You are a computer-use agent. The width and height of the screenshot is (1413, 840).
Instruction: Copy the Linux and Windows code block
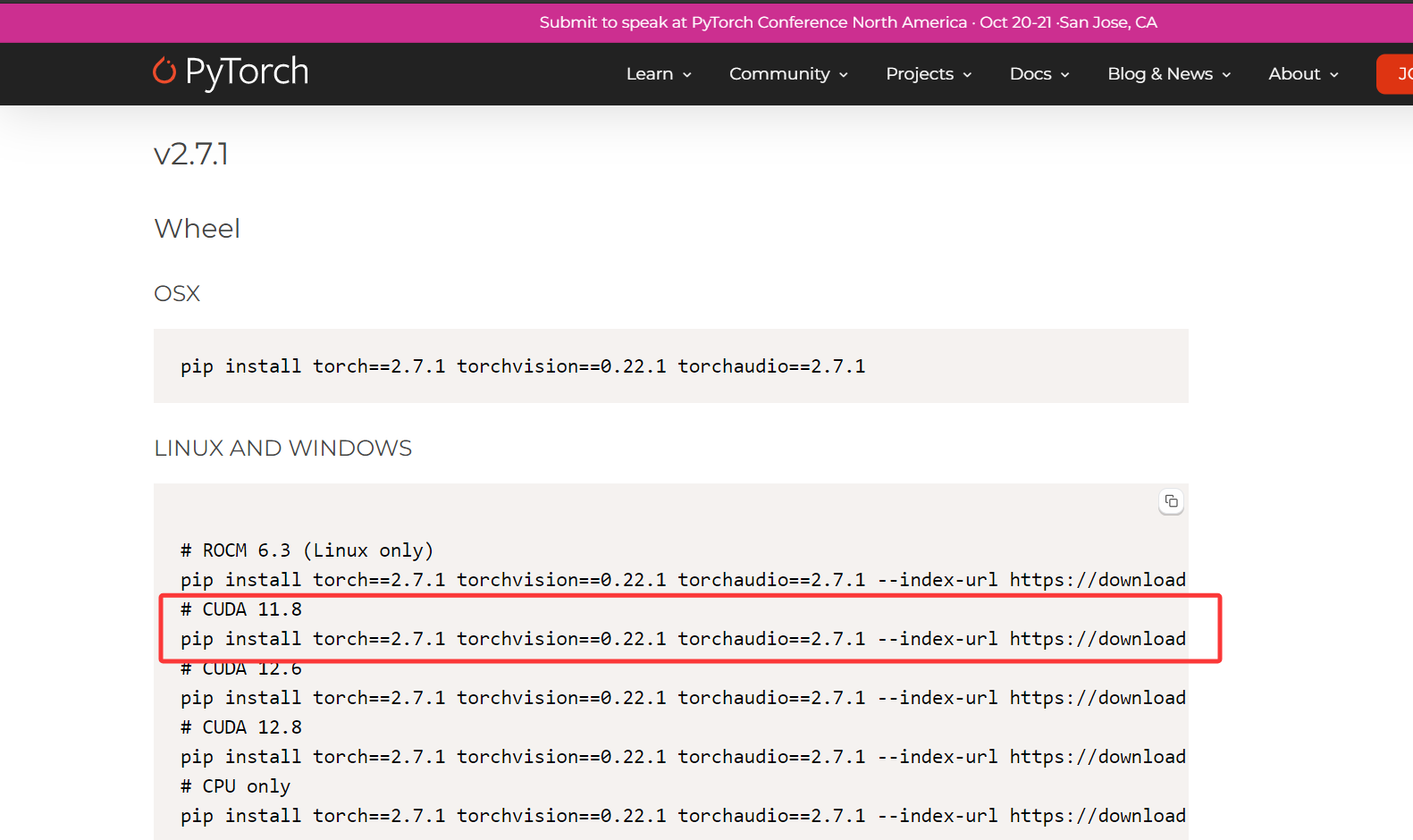[1171, 501]
